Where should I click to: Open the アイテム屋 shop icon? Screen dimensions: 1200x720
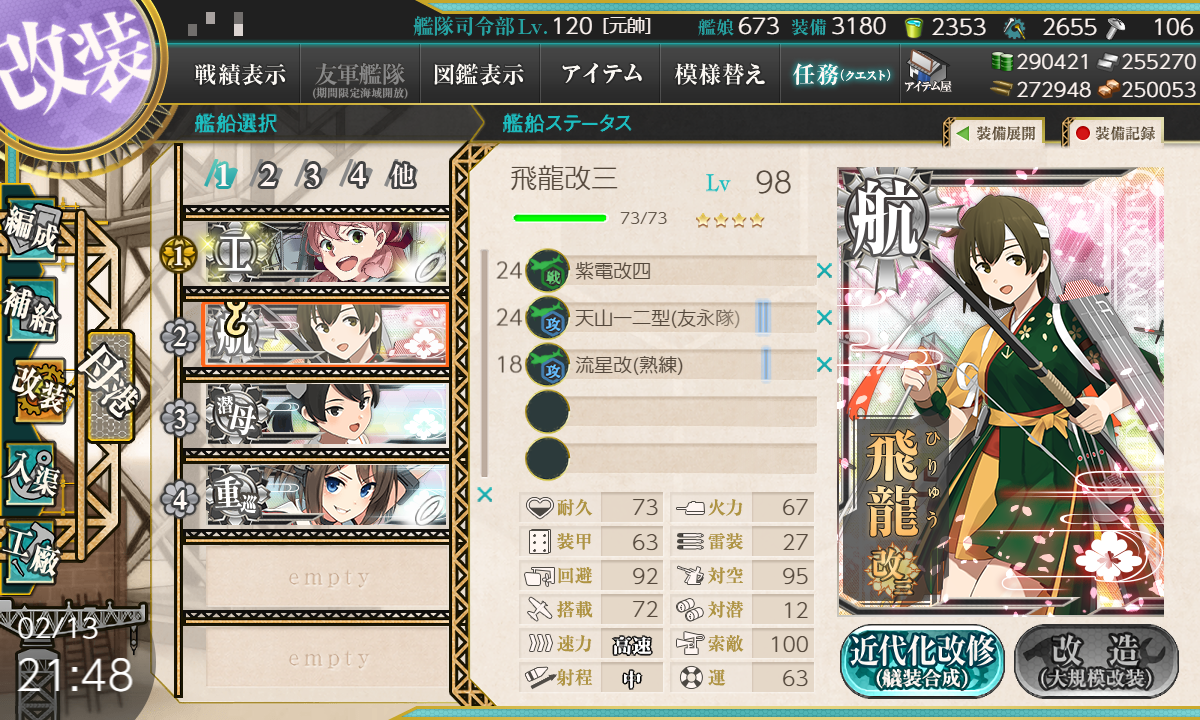click(928, 72)
